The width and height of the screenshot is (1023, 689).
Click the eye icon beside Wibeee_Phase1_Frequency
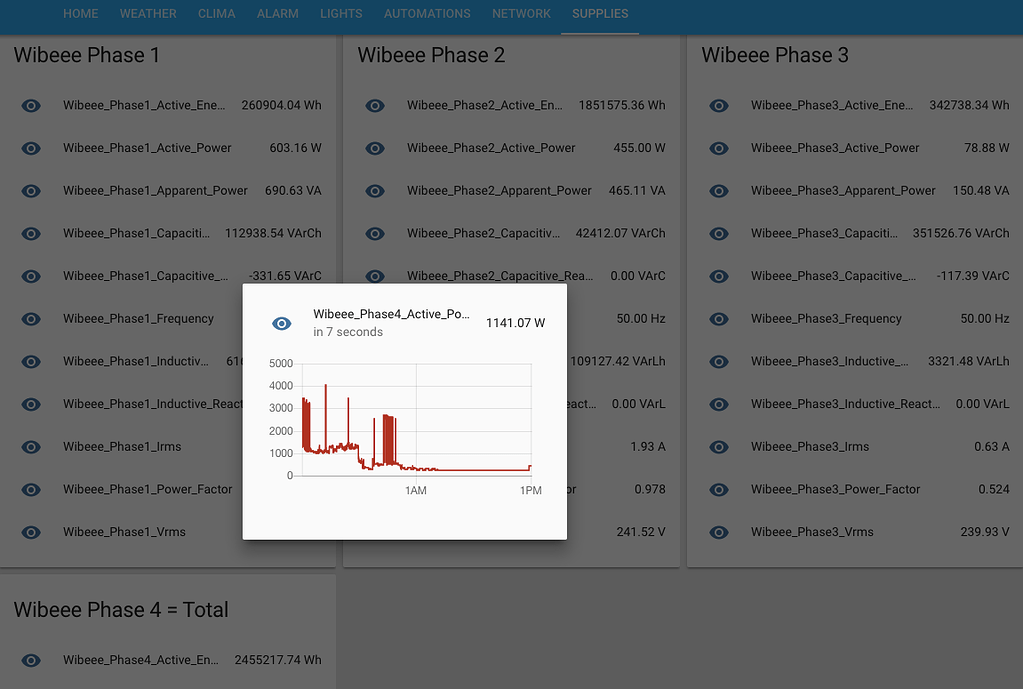tap(31, 318)
